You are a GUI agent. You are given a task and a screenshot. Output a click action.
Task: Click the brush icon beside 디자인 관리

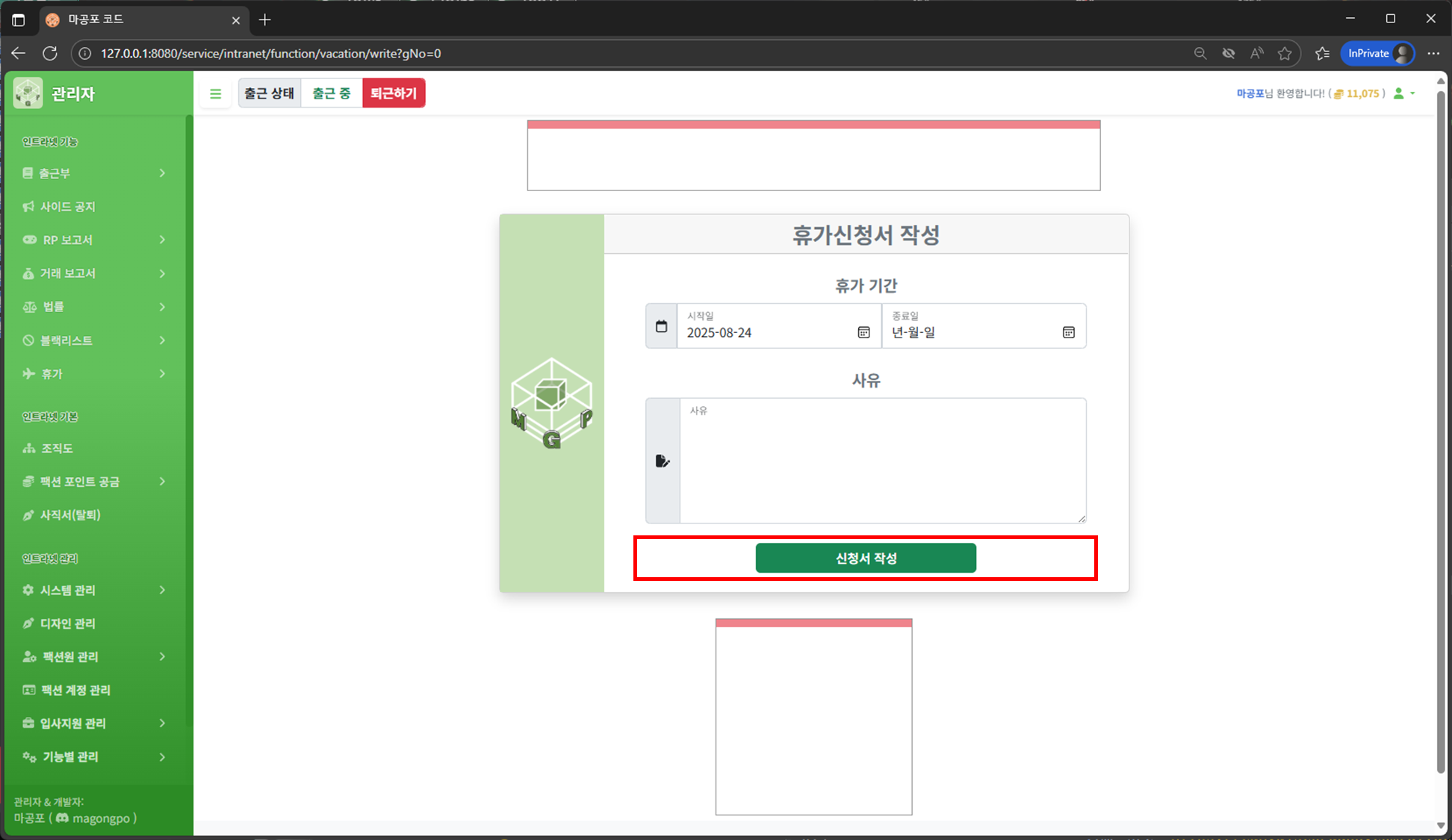click(28, 623)
